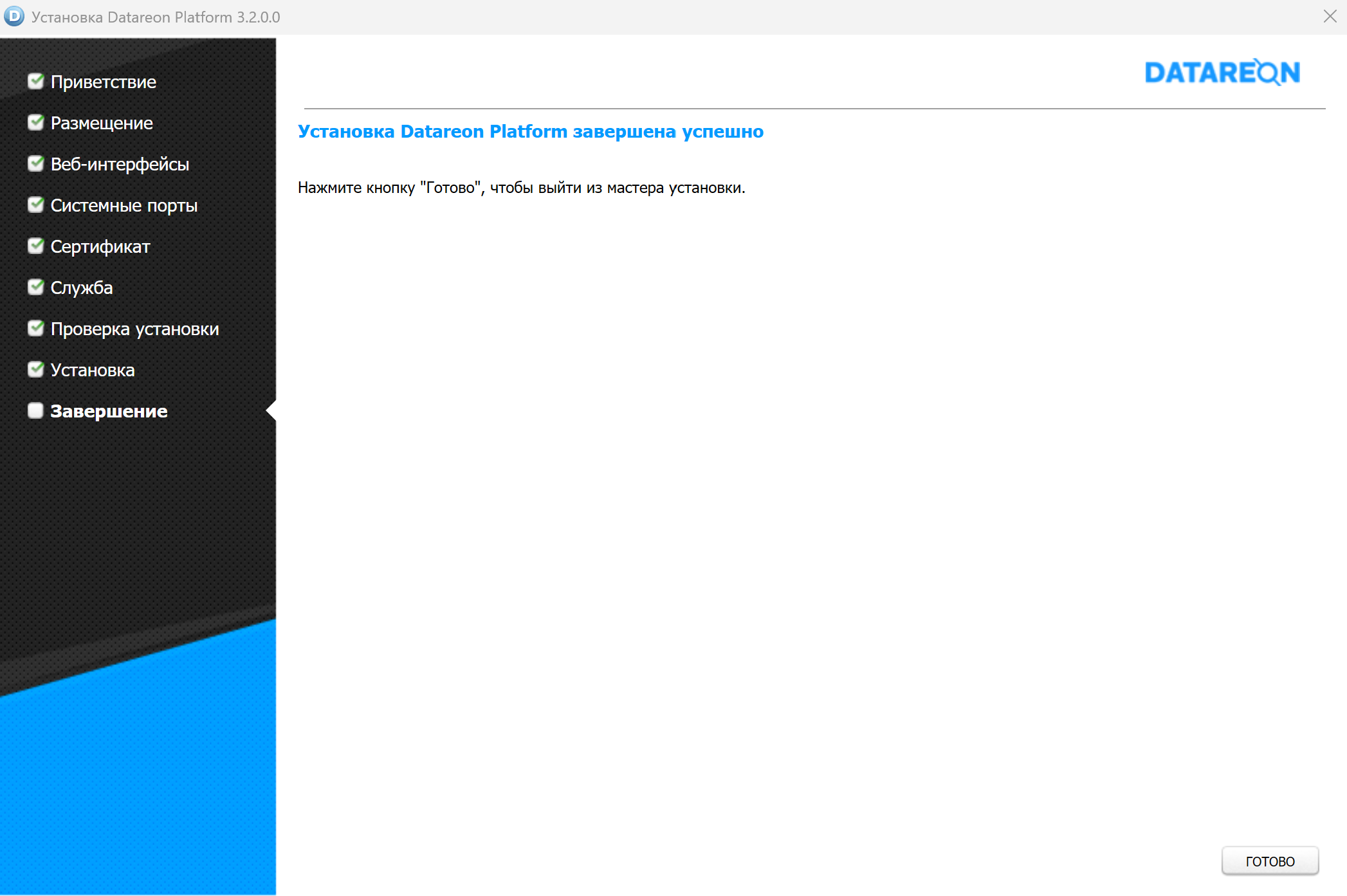Screen dimensions: 1347x896
Task: Click the checkmark next to Системные порты
Action: point(36,205)
